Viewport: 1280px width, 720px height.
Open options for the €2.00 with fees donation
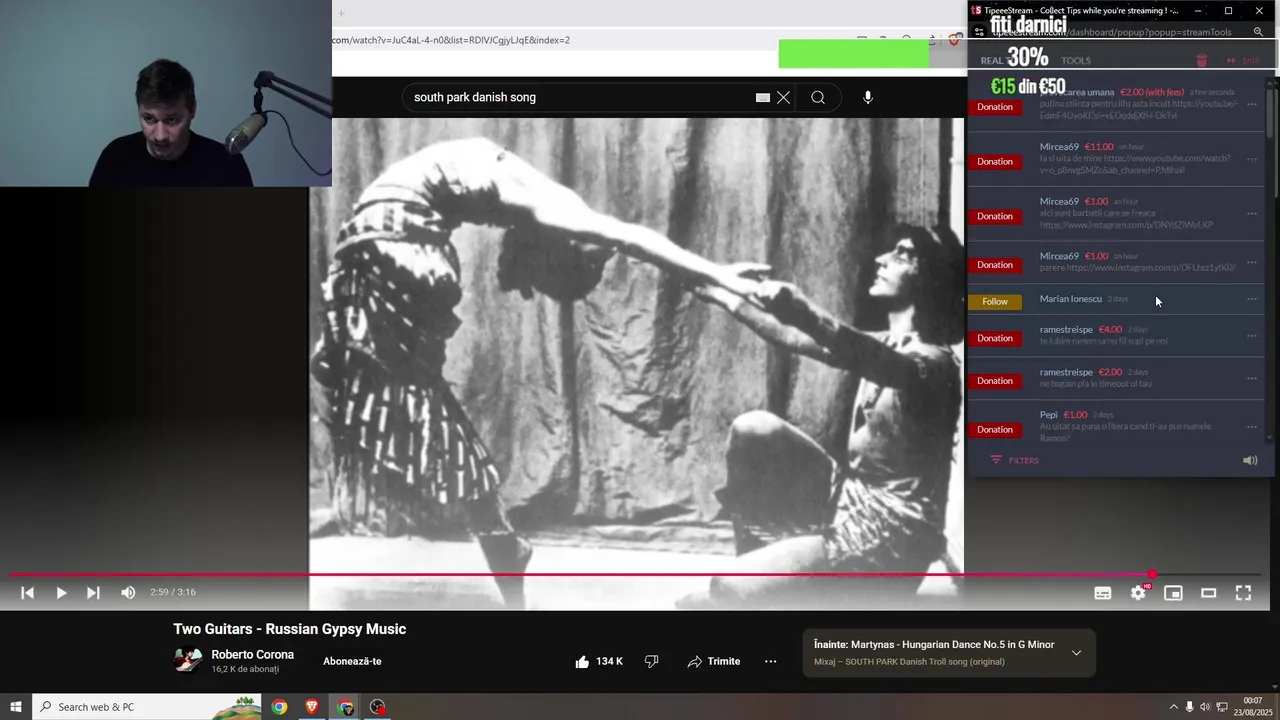pyautogui.click(x=1251, y=104)
